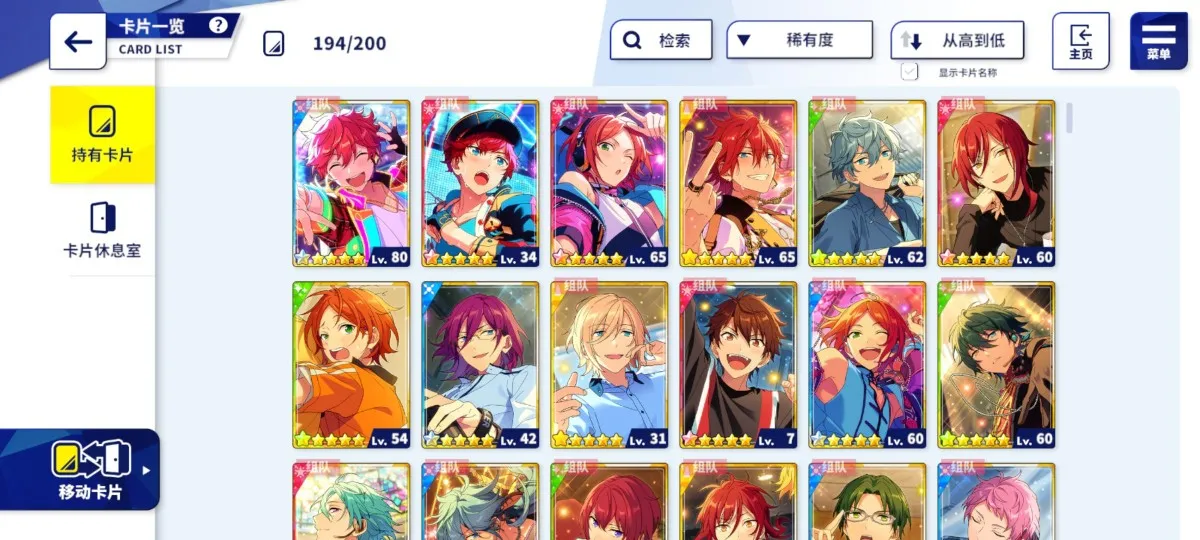
Task: Click the magnifier in the 检索 button
Action: 632,41
